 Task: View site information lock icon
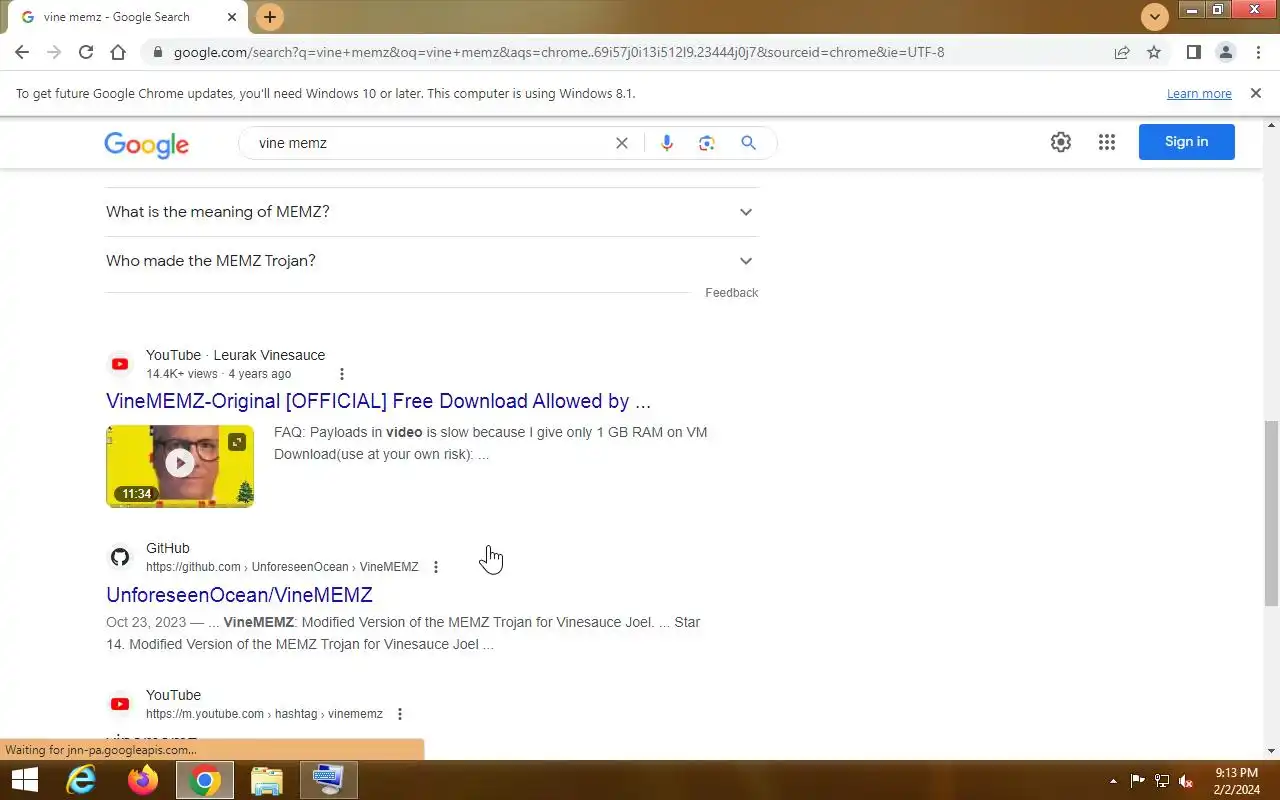point(157,52)
